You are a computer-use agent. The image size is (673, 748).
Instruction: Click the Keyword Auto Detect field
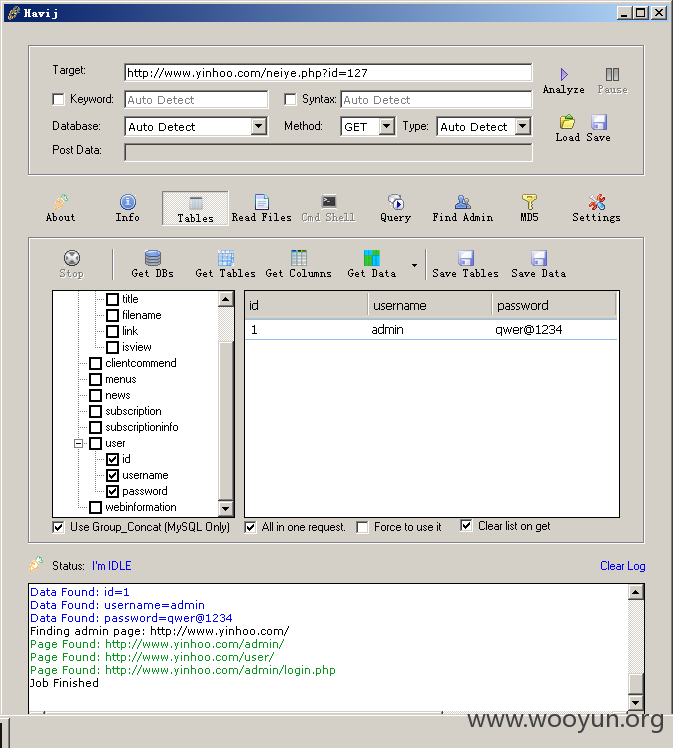pos(196,100)
